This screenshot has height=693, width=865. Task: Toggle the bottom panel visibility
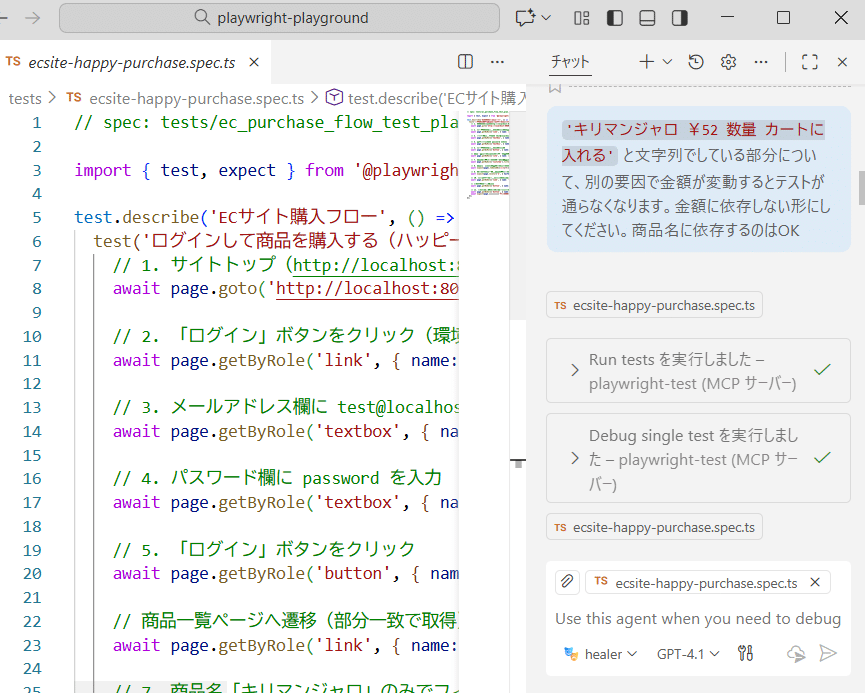pyautogui.click(x=647, y=18)
